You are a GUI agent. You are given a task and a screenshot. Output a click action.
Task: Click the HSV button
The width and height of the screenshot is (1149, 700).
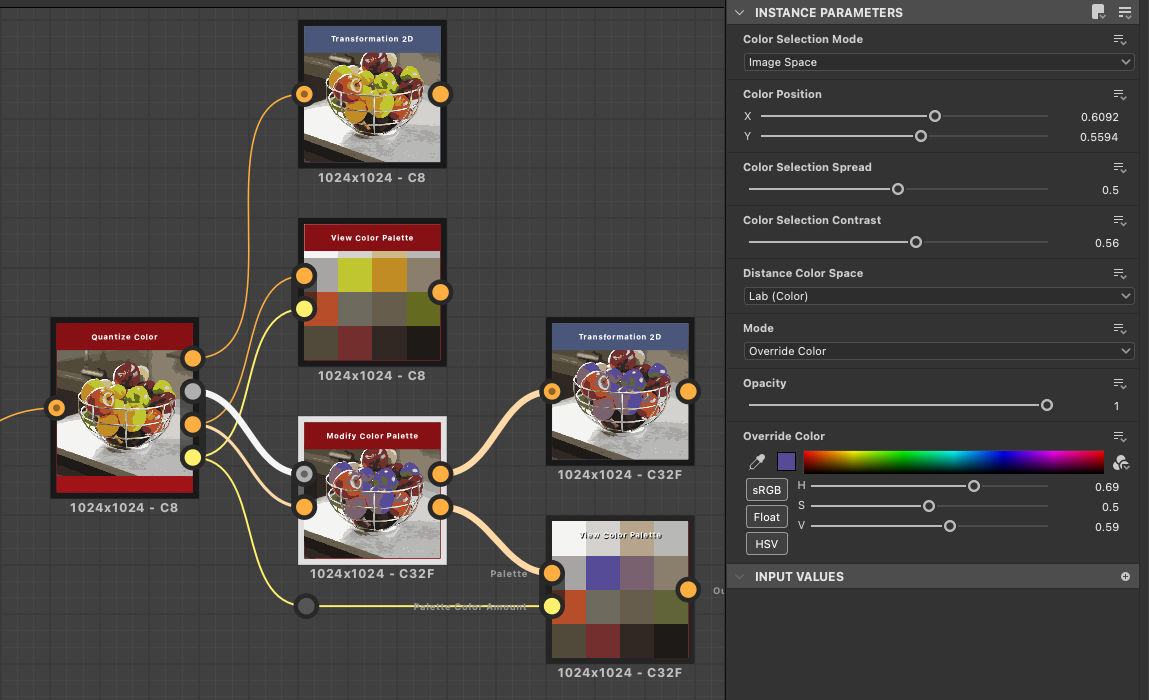766,543
